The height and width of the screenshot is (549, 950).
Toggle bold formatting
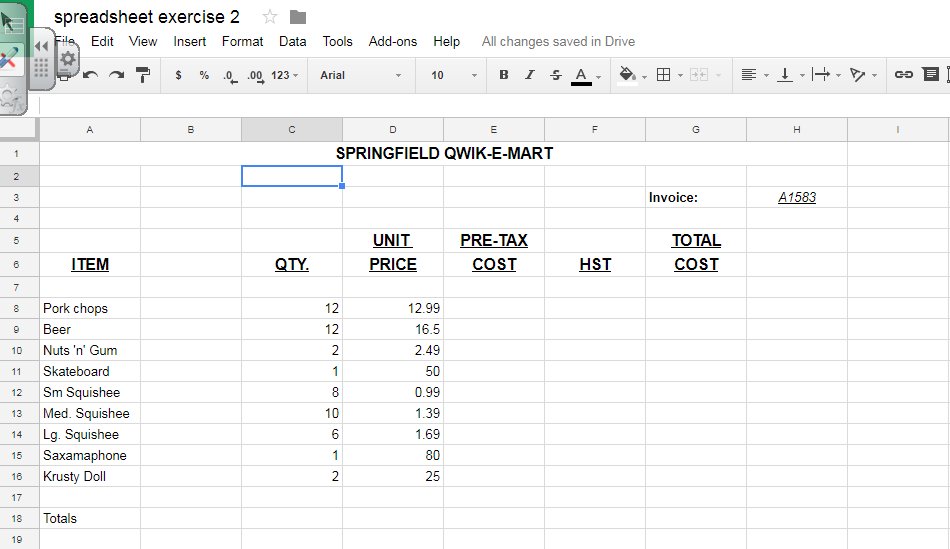503,75
